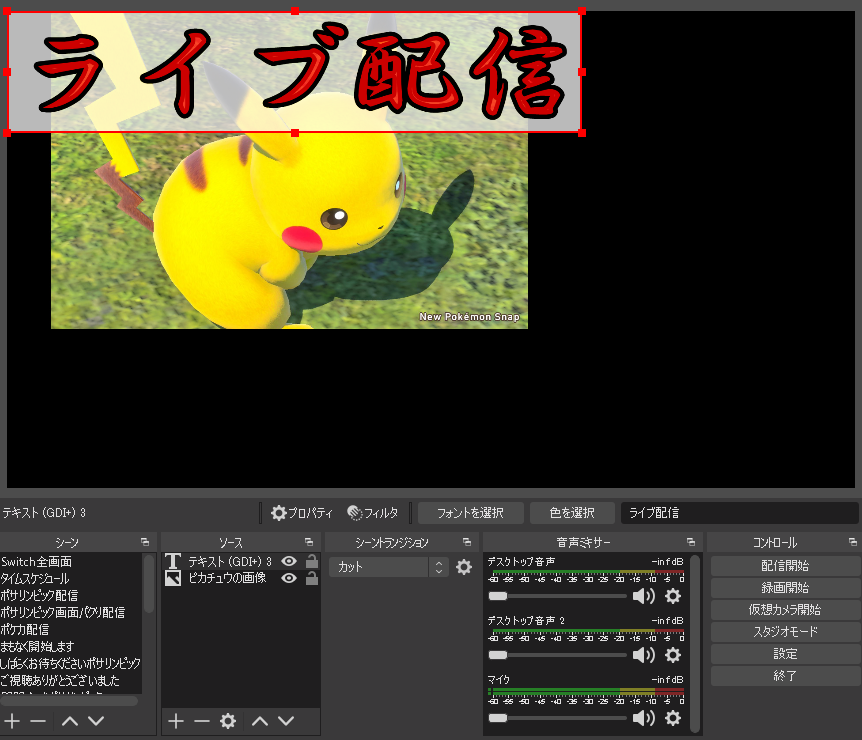The width and height of the screenshot is (862, 740).
Task: Click the 色を選択 button
Action: click(x=572, y=513)
